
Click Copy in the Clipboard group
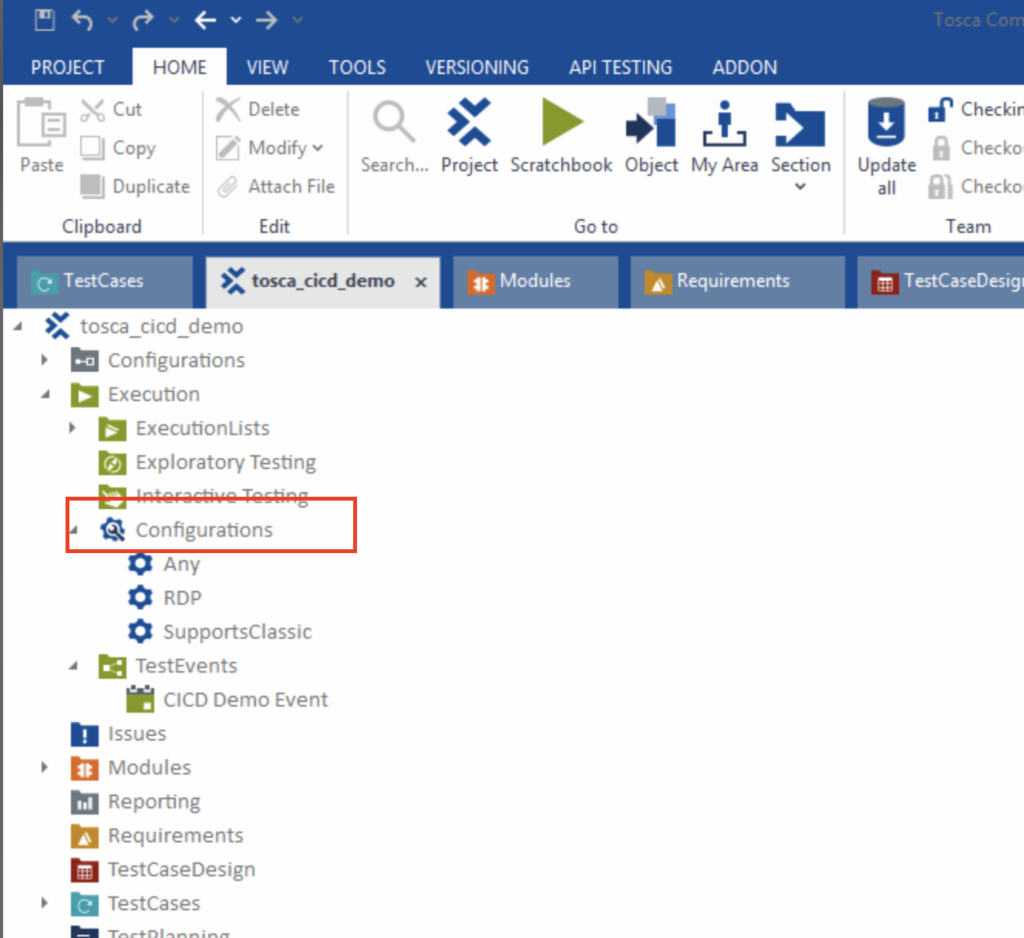click(x=118, y=148)
